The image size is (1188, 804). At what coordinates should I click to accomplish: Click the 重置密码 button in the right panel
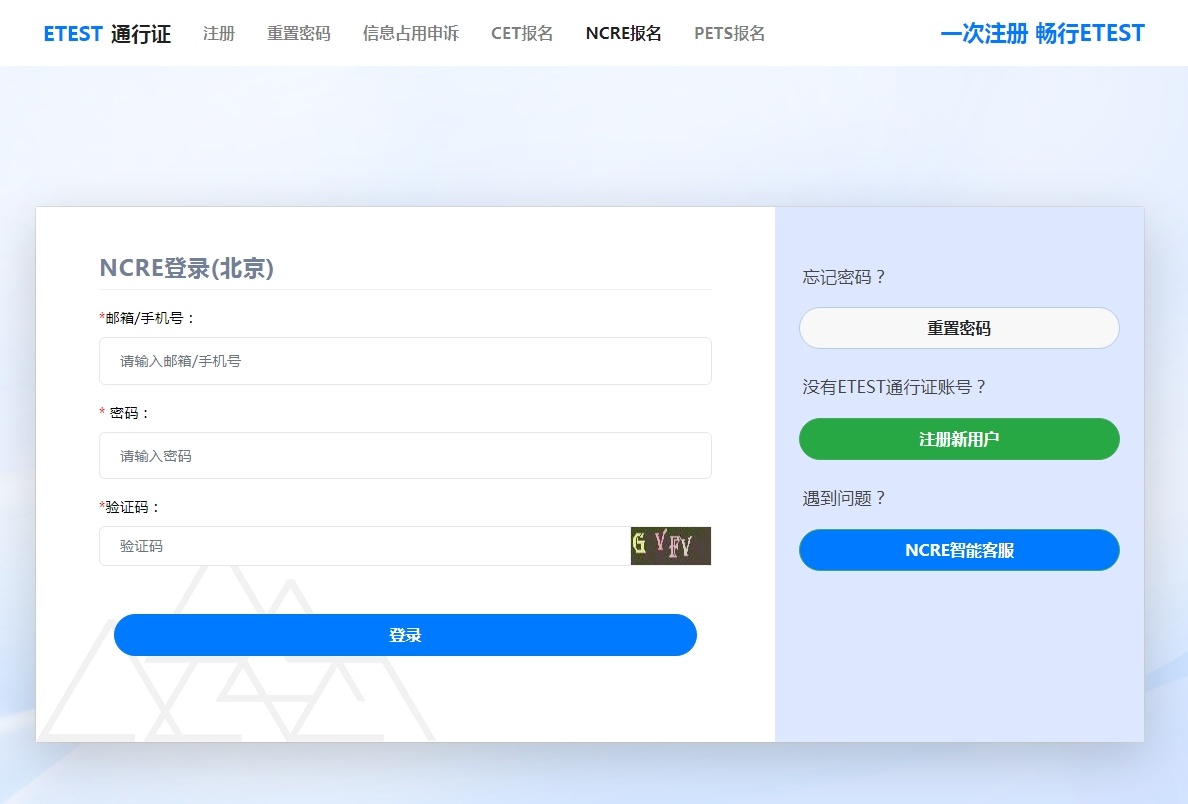(959, 328)
